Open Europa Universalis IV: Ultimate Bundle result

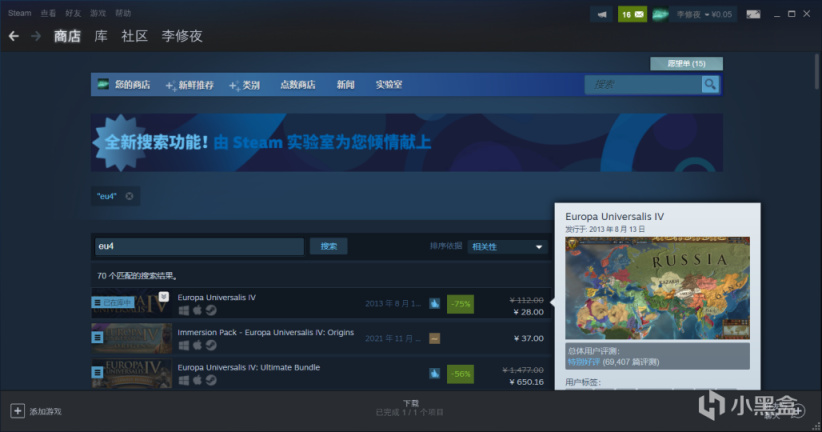coord(248,368)
